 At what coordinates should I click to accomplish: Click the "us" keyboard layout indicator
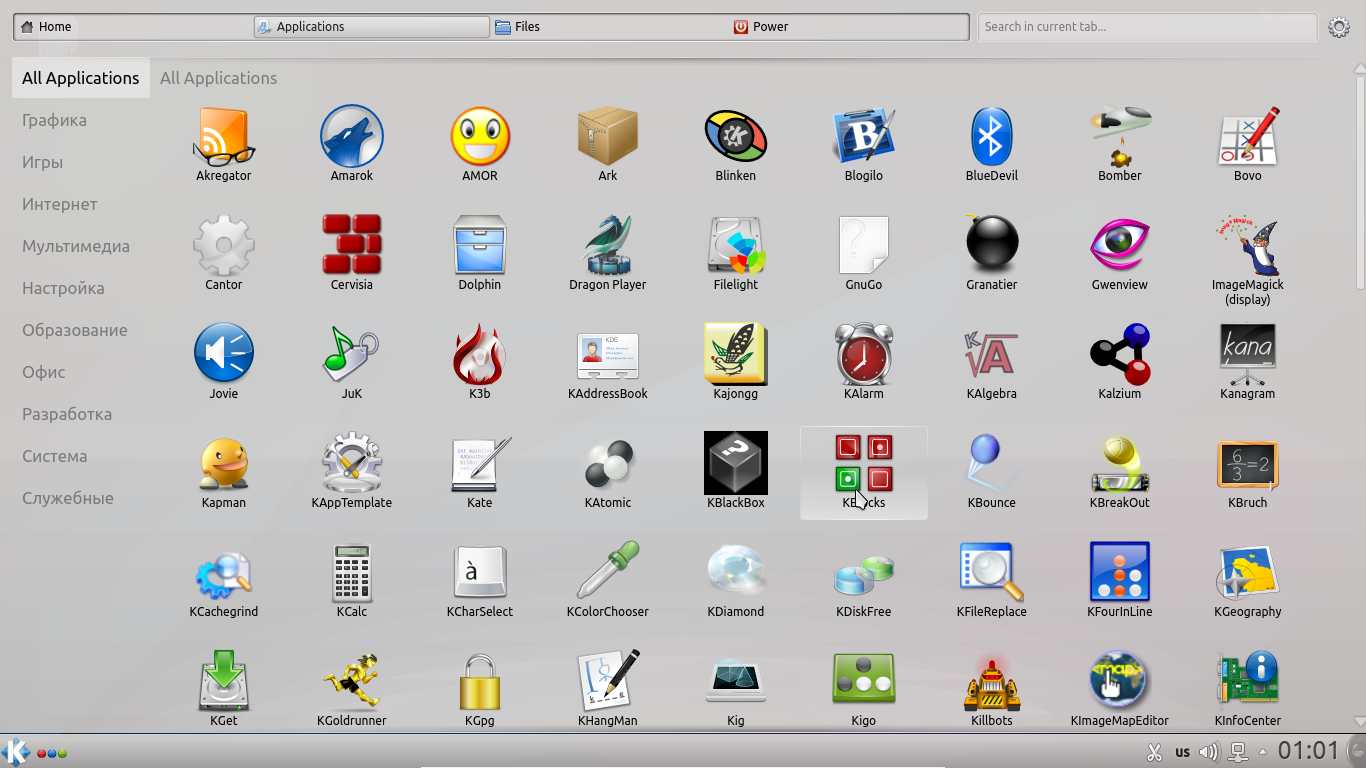pos(1182,752)
